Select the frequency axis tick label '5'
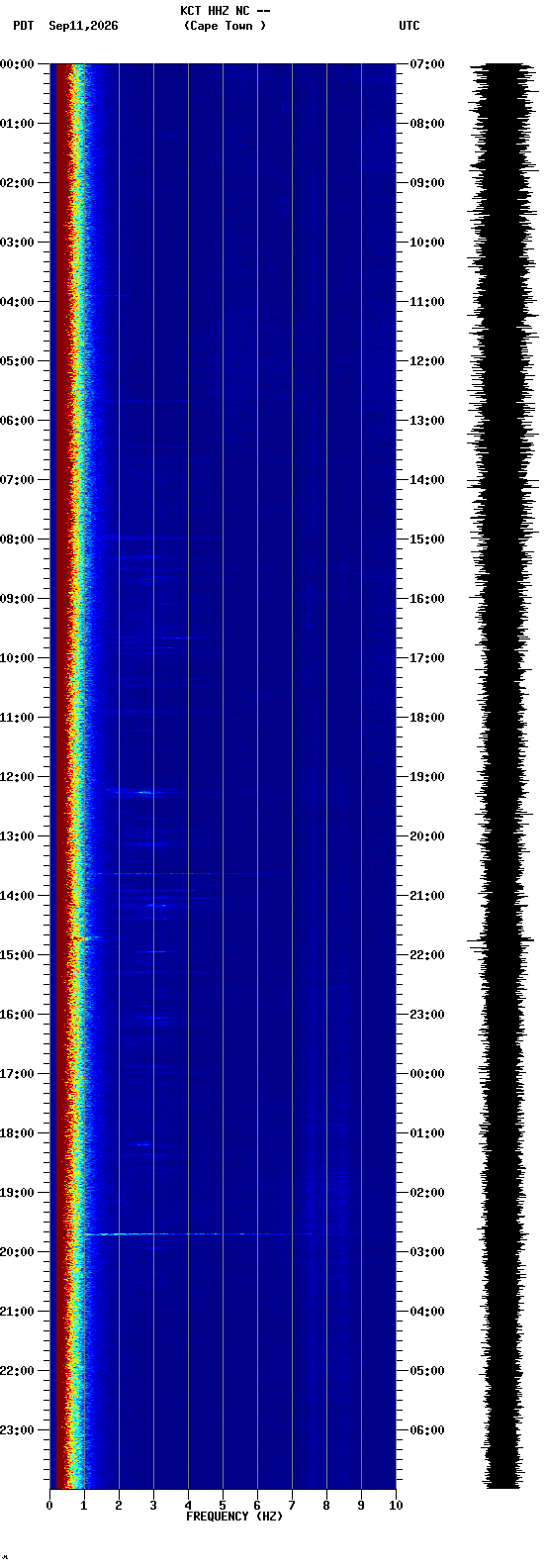546x1568 pixels. coord(223,1506)
